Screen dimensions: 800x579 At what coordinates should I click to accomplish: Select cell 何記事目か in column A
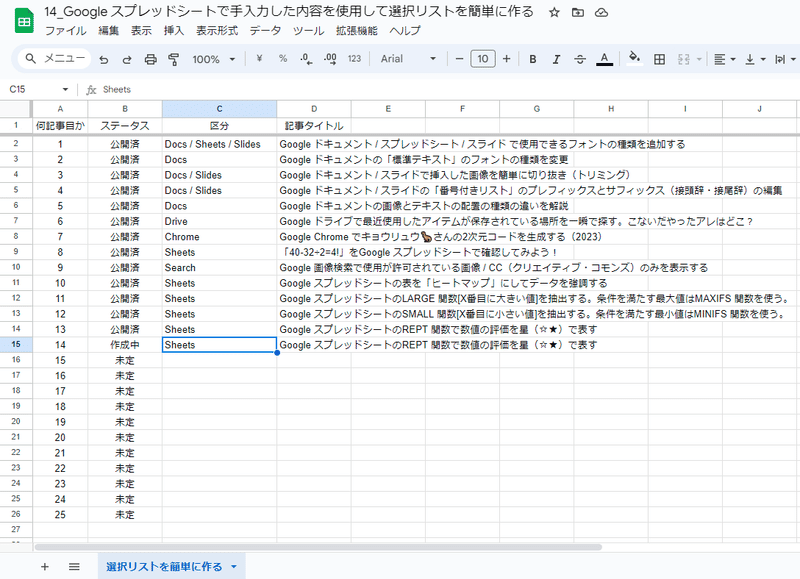(60, 125)
